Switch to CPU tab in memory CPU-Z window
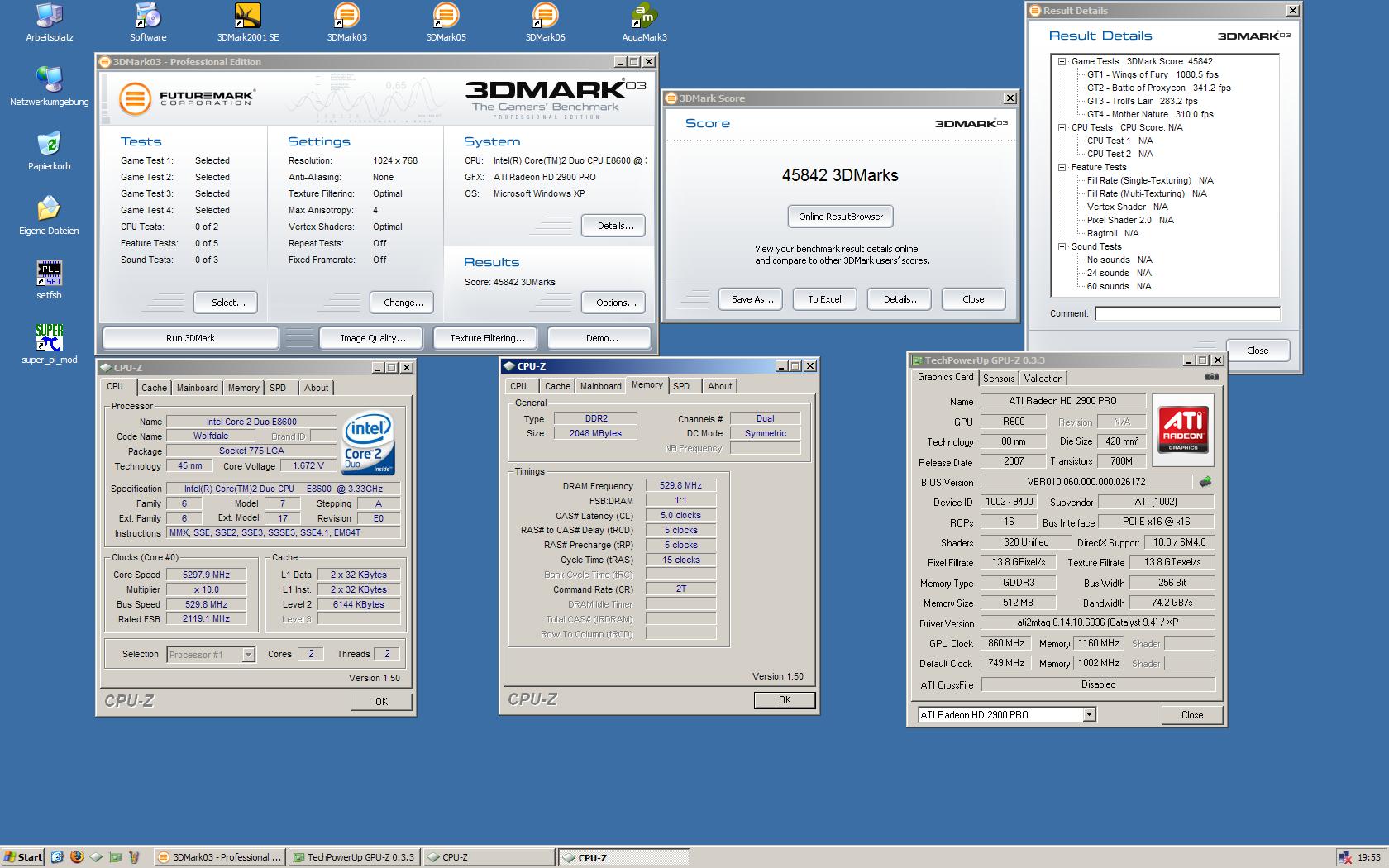 pos(518,386)
